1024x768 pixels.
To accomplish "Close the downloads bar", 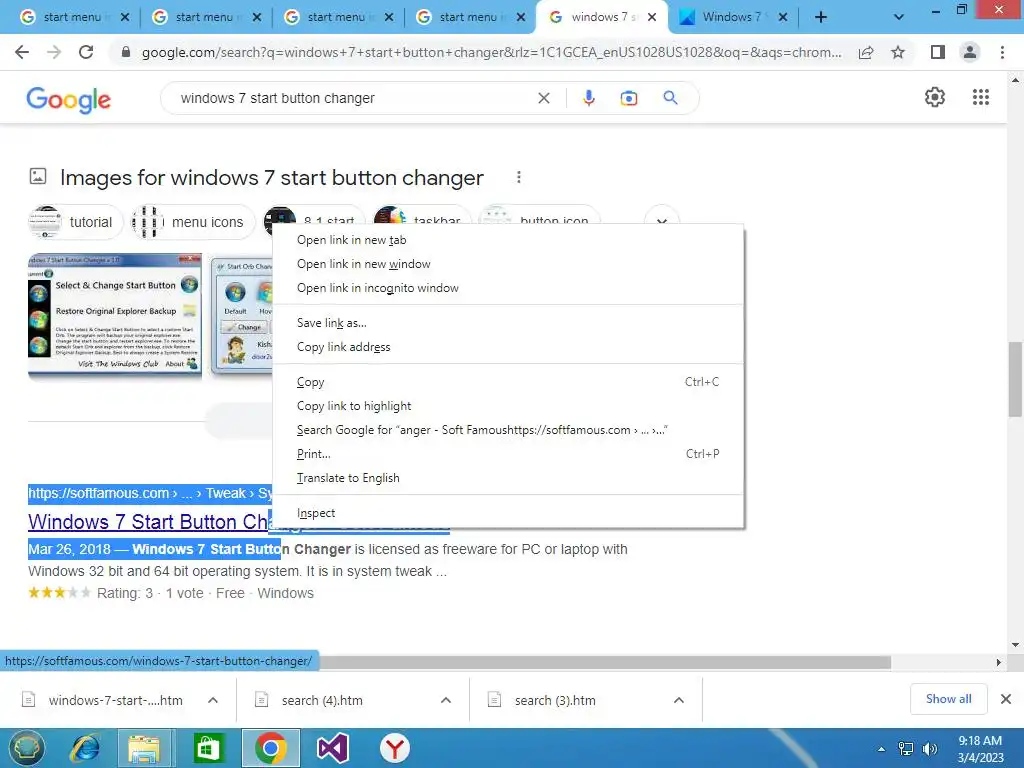I will [x=1006, y=699].
